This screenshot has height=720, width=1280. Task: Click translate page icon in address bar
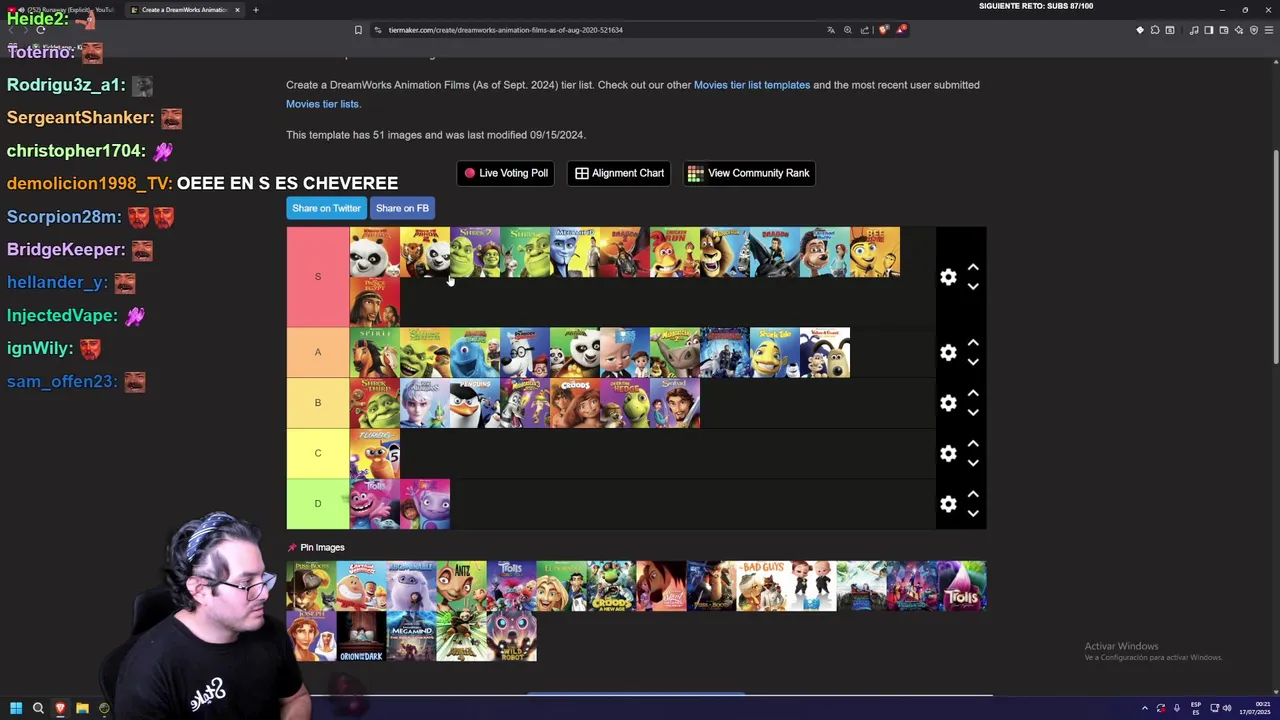click(830, 30)
